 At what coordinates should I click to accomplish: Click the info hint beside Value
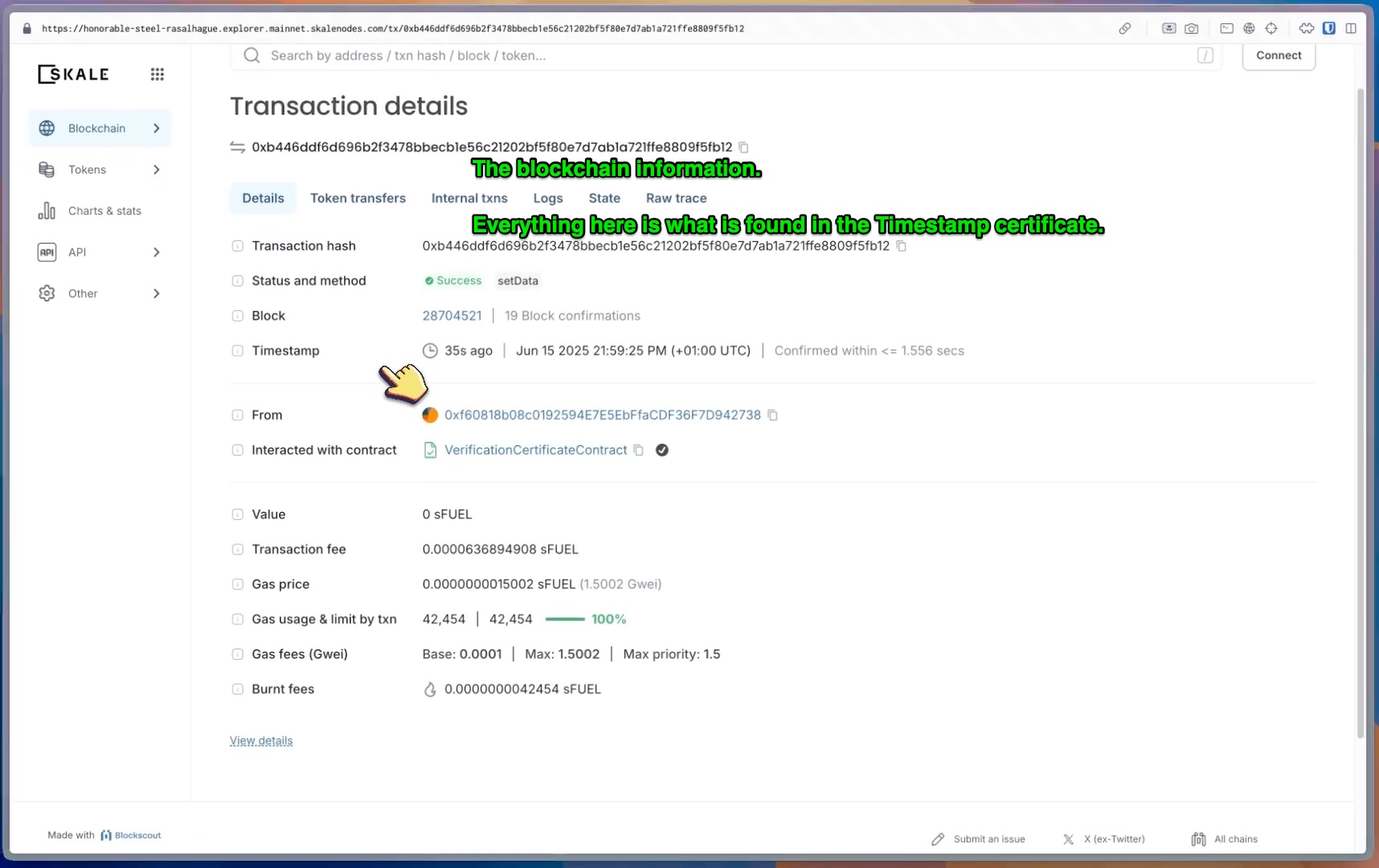point(237,514)
